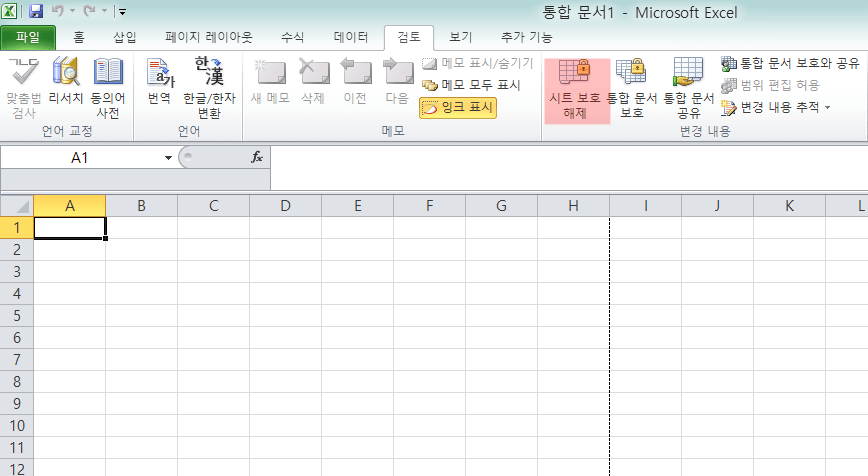868x476 pixels.
Task: Select column J header
Action: [717, 206]
